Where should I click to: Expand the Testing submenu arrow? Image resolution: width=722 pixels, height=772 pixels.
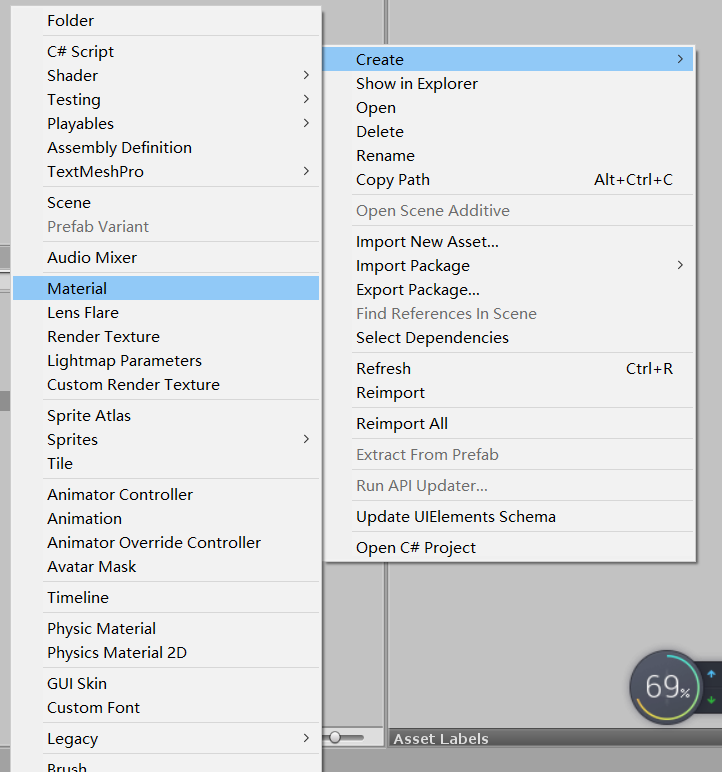tap(306, 99)
